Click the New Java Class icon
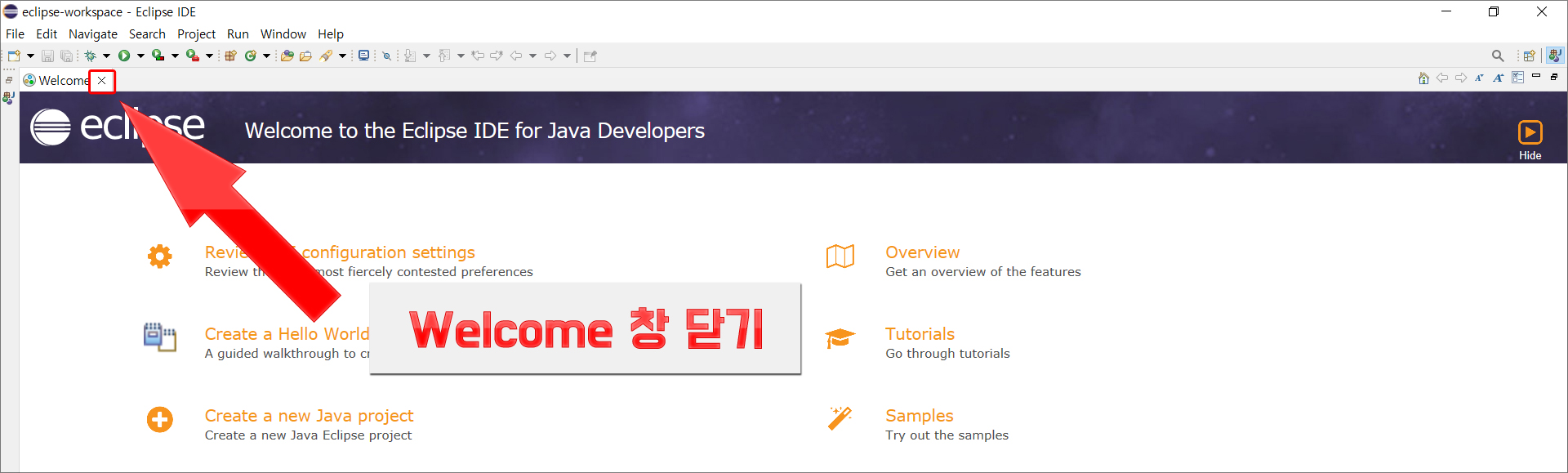The image size is (1568, 473). point(251,56)
